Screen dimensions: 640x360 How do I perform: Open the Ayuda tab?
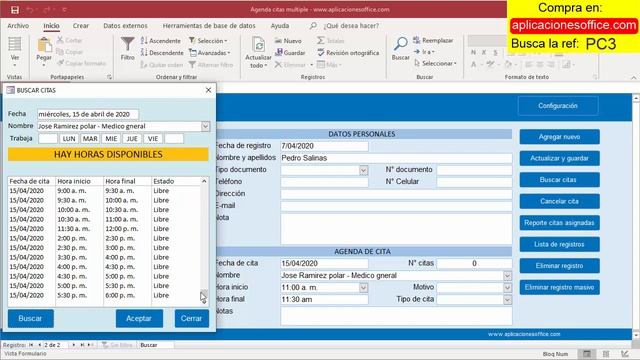pyautogui.click(x=280, y=26)
